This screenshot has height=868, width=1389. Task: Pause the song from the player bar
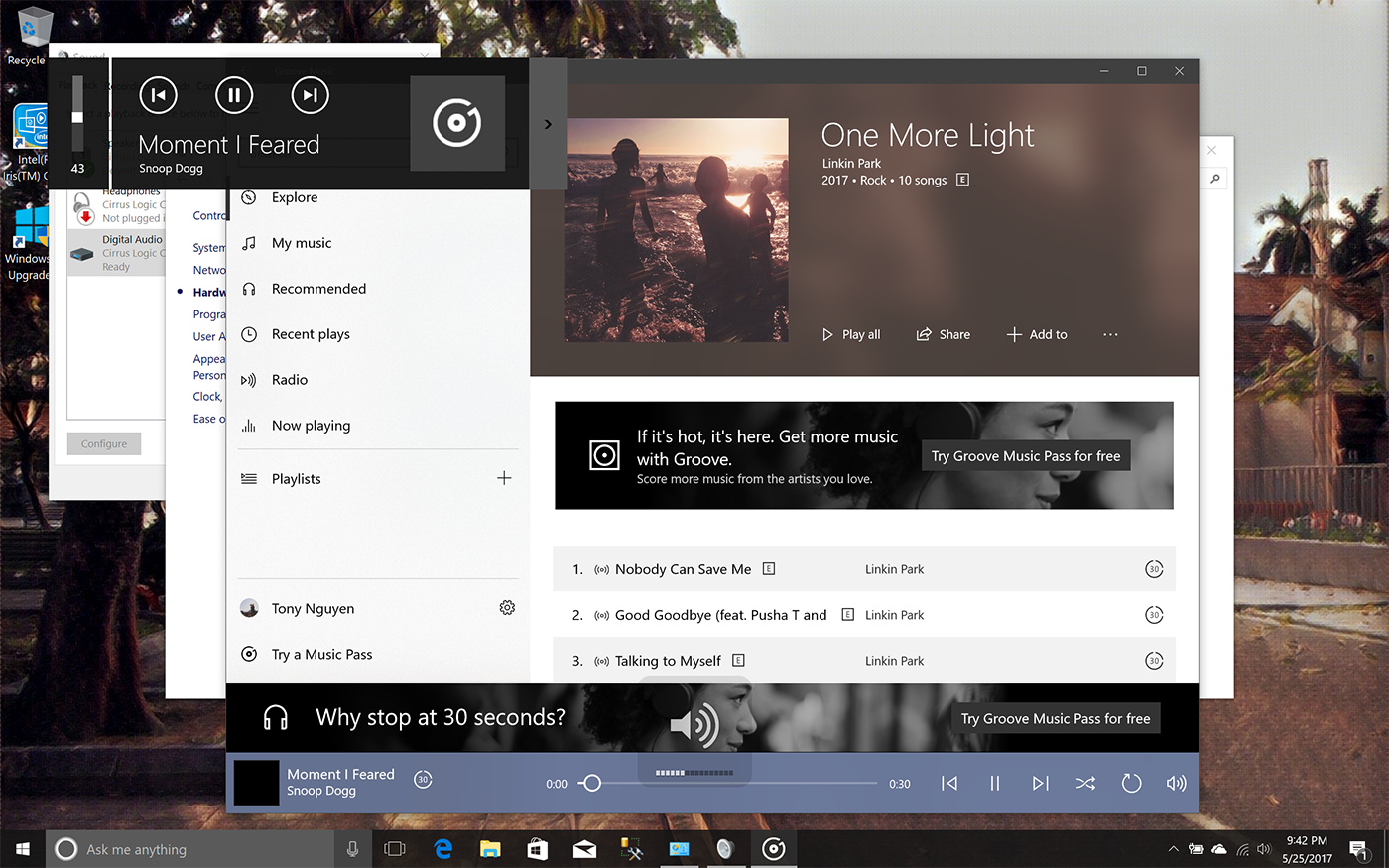(995, 784)
